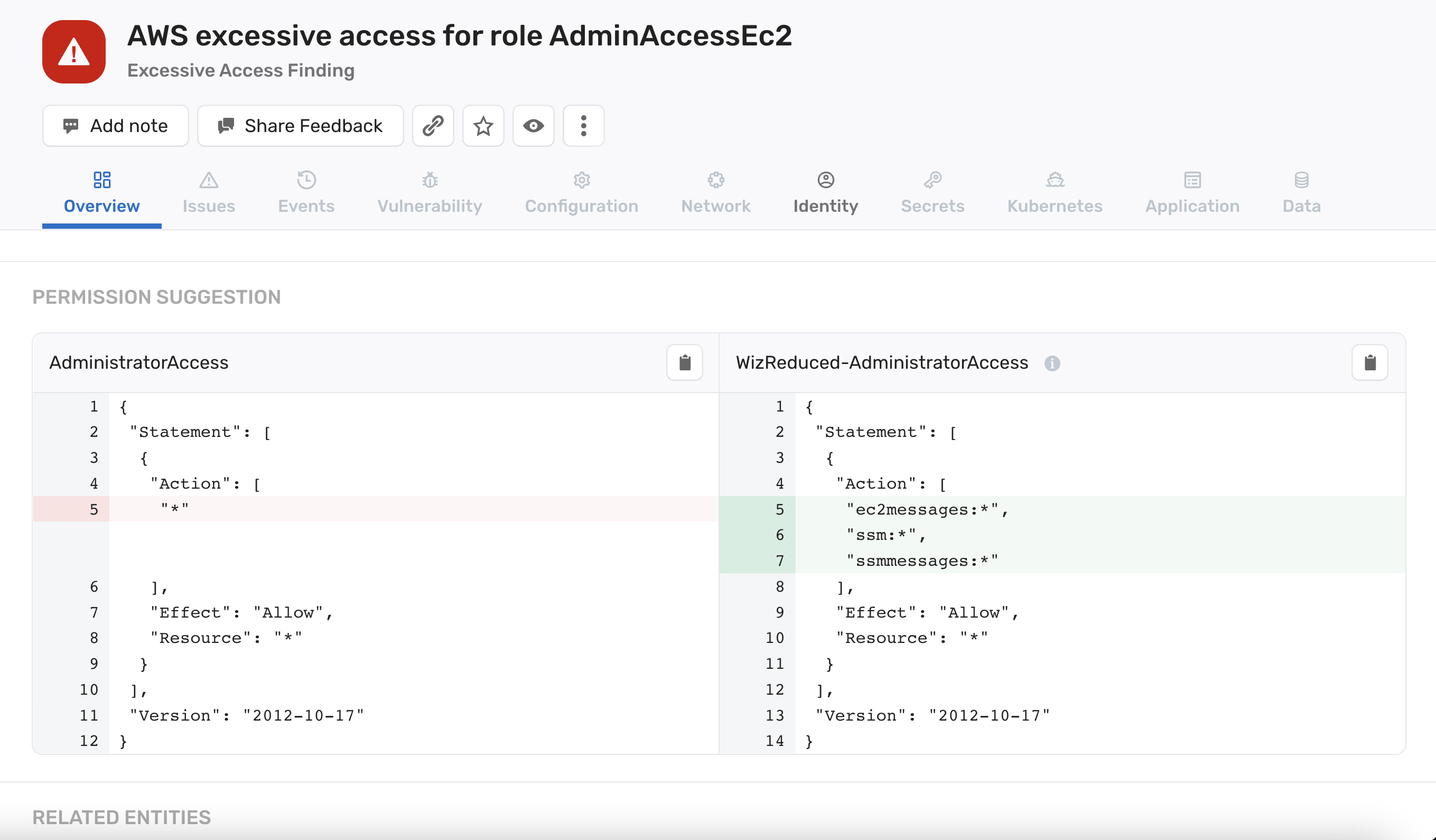This screenshot has width=1436, height=840.
Task: Toggle the eye watch icon
Action: [534, 126]
